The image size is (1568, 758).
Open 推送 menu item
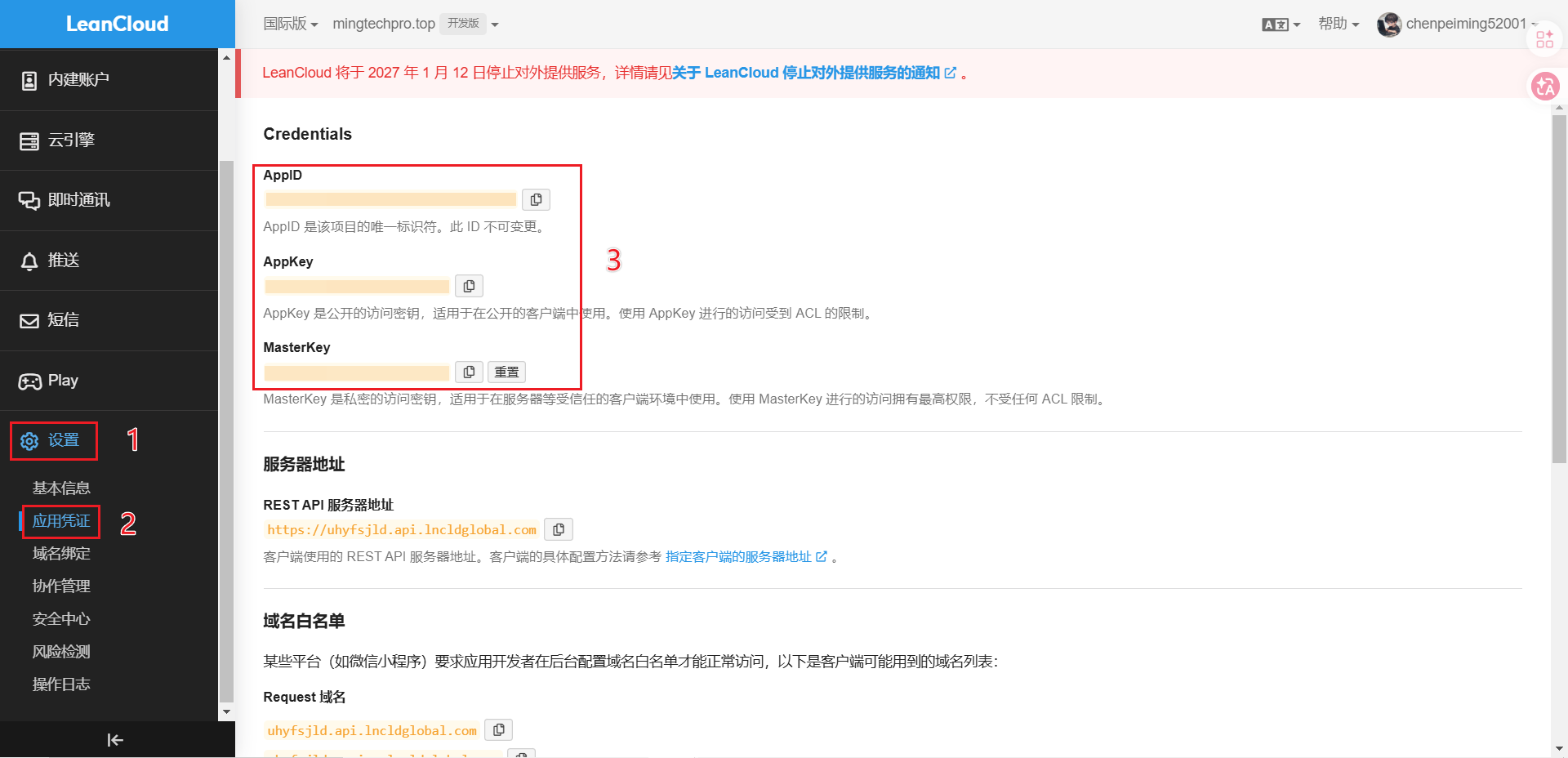(x=109, y=261)
